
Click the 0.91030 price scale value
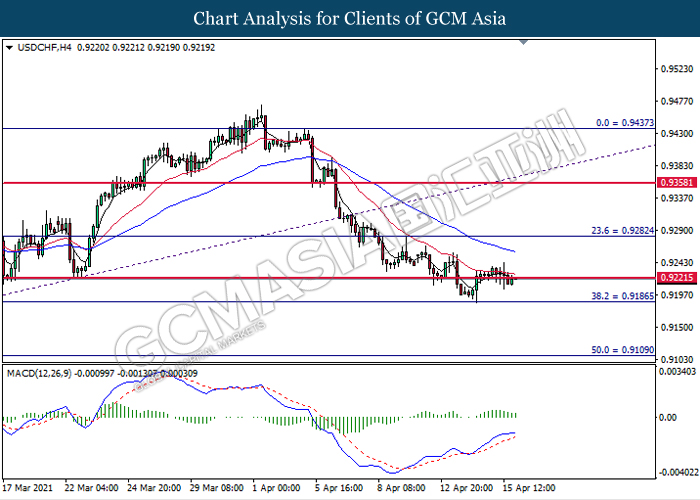click(x=677, y=359)
